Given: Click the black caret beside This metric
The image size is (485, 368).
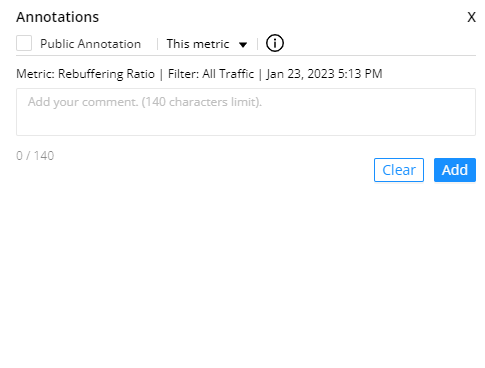Looking at the screenshot, I should point(243,44).
